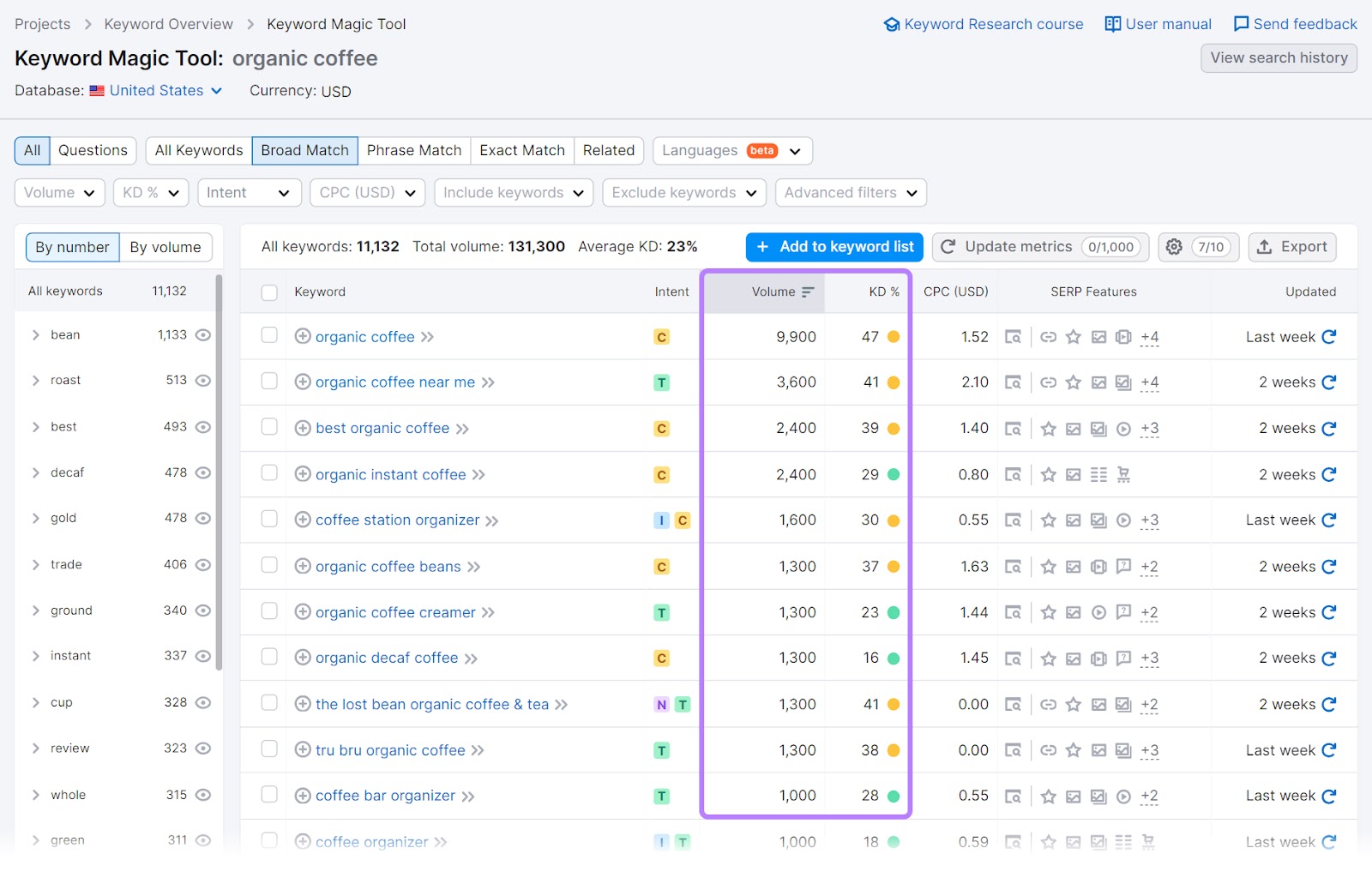Click the link SERP feature icon for organic coffee near me
1372x872 pixels.
(1048, 382)
